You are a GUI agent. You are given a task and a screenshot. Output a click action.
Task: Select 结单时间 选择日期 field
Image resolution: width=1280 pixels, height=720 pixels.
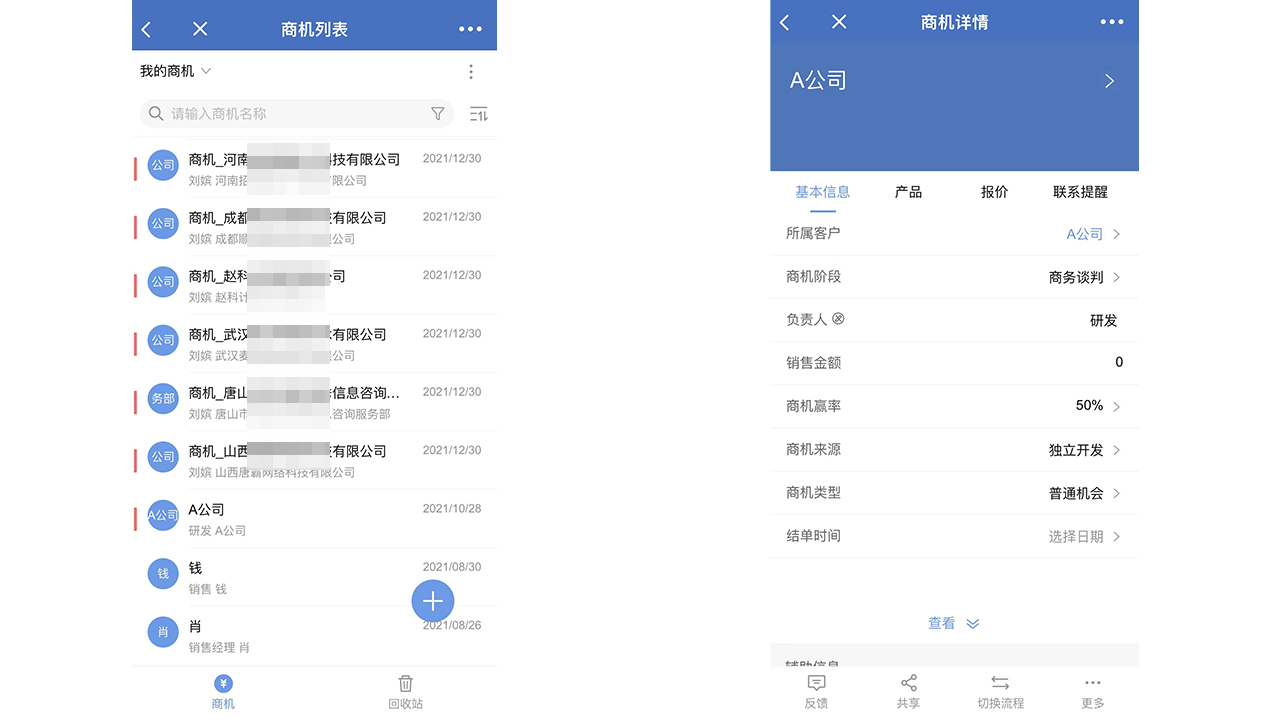point(1084,537)
